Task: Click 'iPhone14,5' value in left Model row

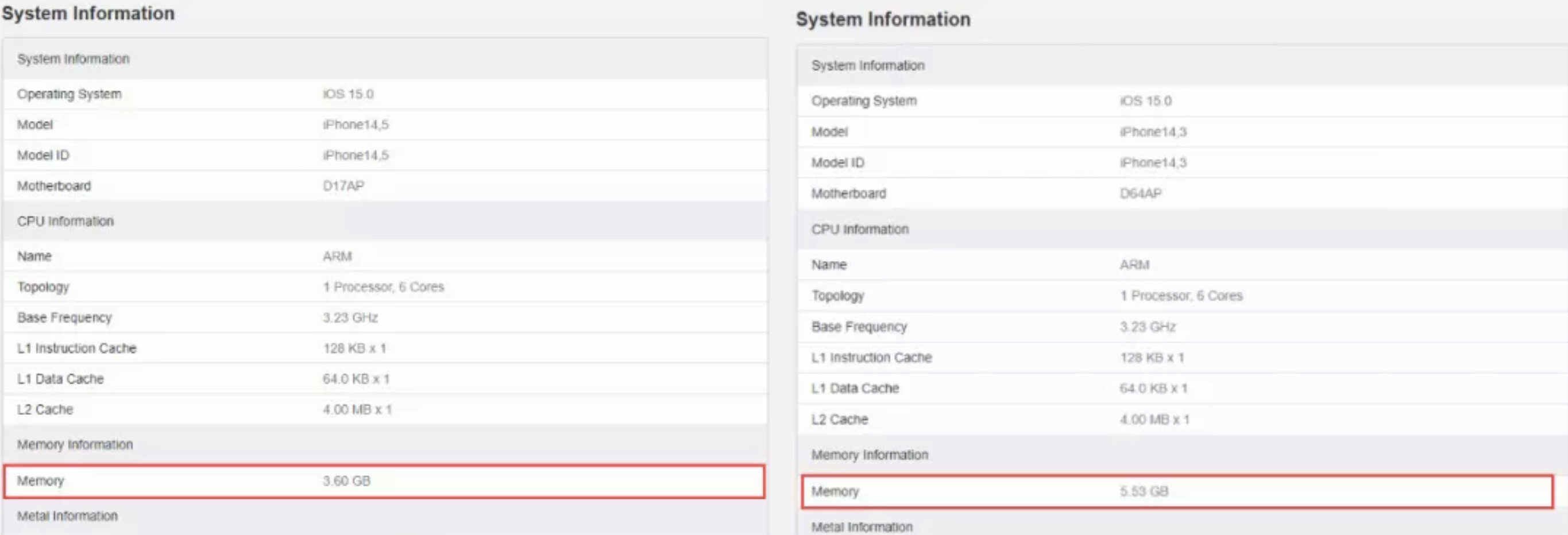Action: (356, 124)
